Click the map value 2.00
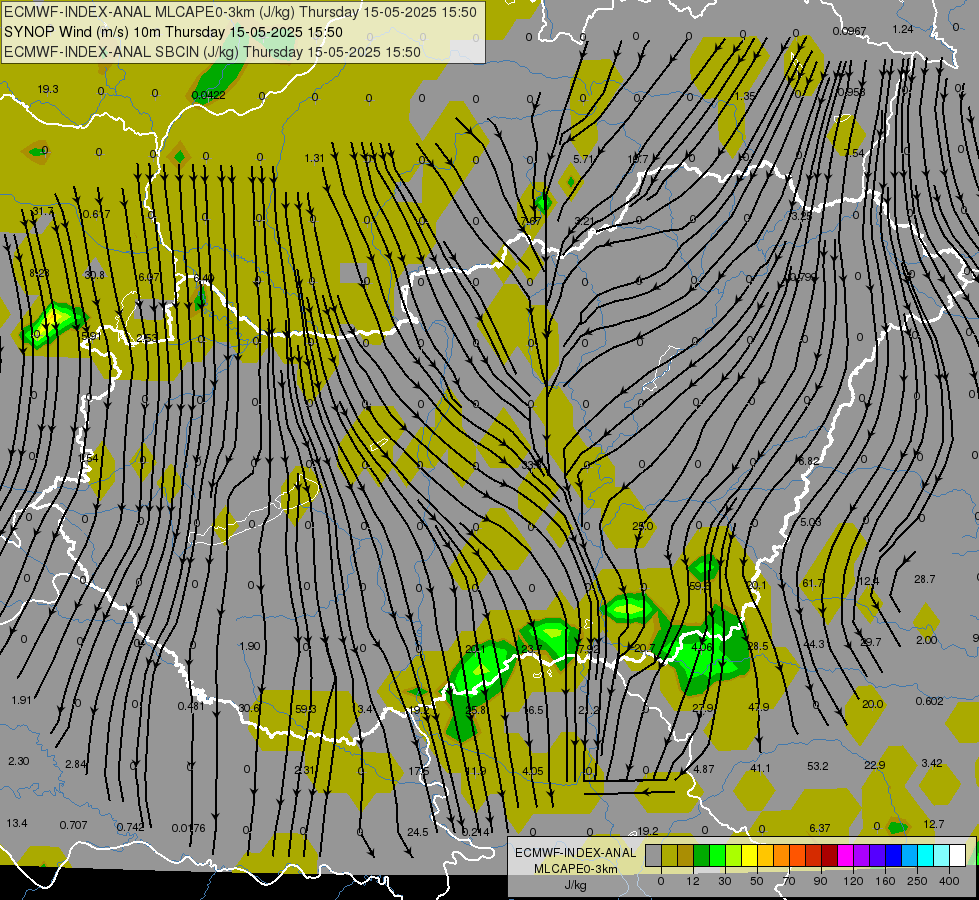979x900 pixels. tap(927, 640)
